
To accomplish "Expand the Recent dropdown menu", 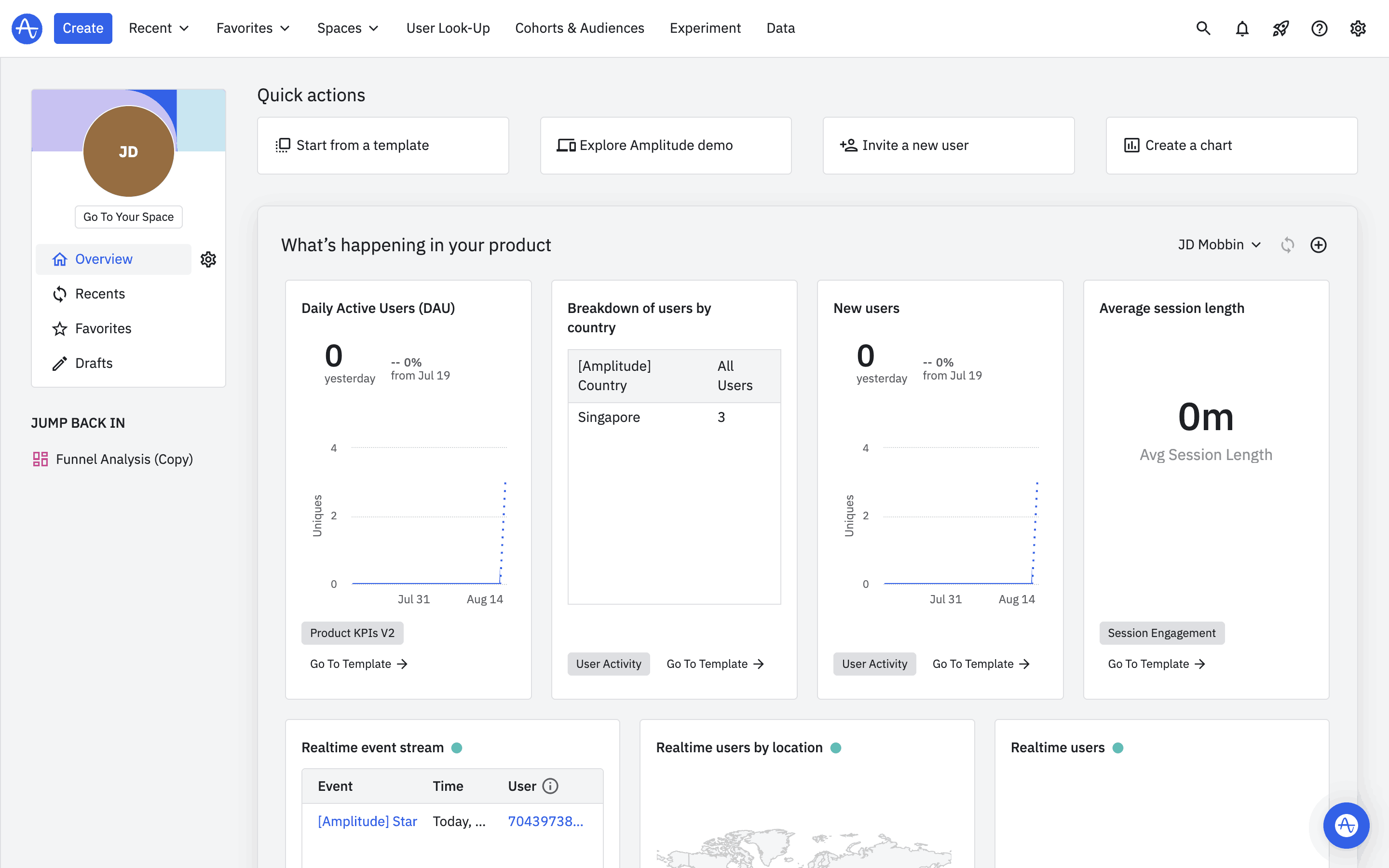I will coord(159,28).
